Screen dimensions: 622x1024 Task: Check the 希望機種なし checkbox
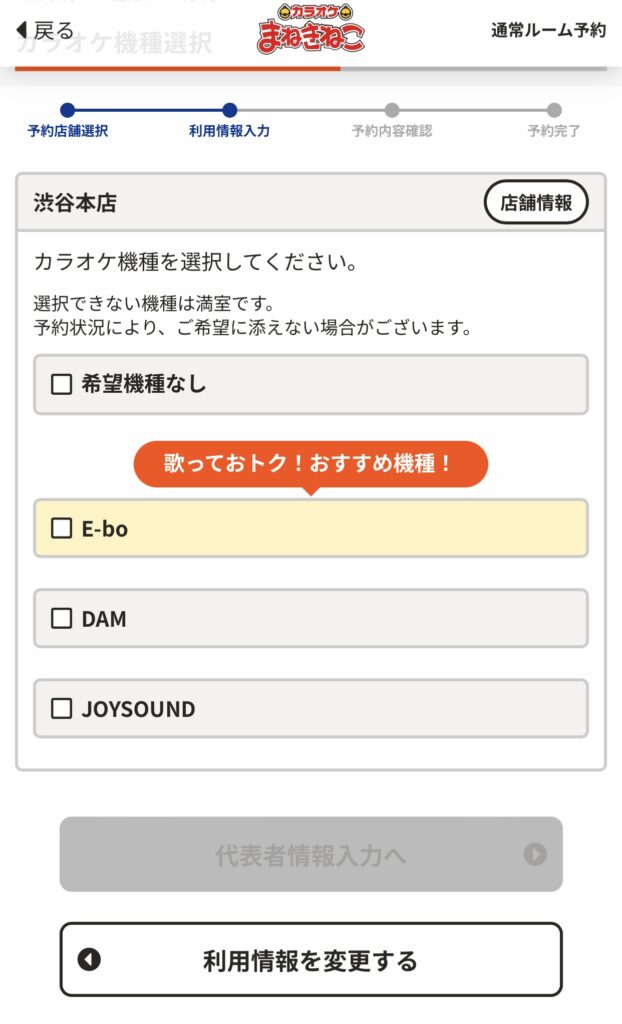pyautogui.click(x=62, y=384)
